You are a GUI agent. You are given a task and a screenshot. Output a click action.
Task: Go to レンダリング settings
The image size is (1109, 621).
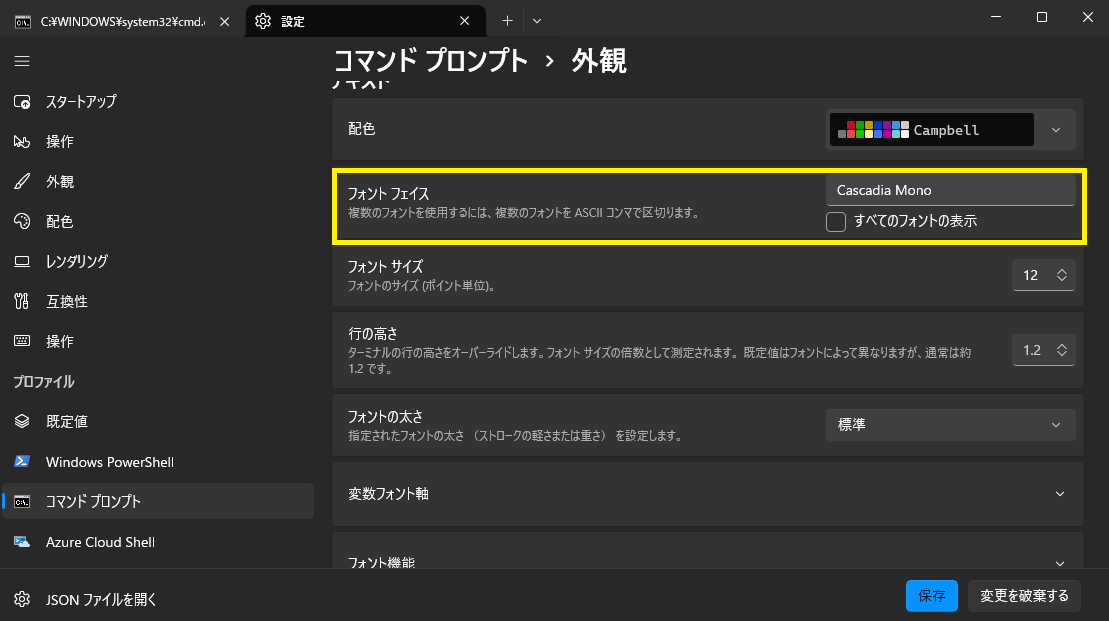coord(76,262)
